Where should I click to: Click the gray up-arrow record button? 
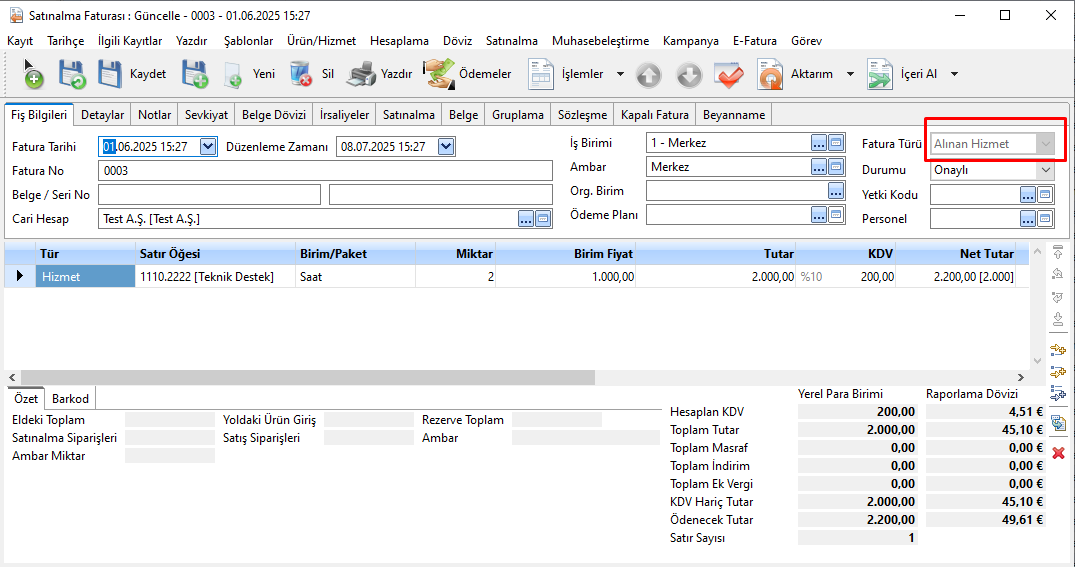[x=649, y=75]
